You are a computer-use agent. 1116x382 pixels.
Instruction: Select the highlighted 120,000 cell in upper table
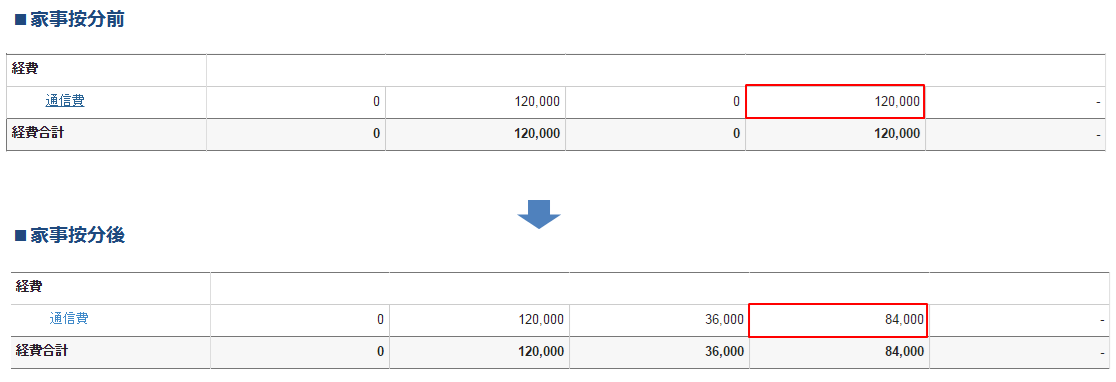[835, 102]
